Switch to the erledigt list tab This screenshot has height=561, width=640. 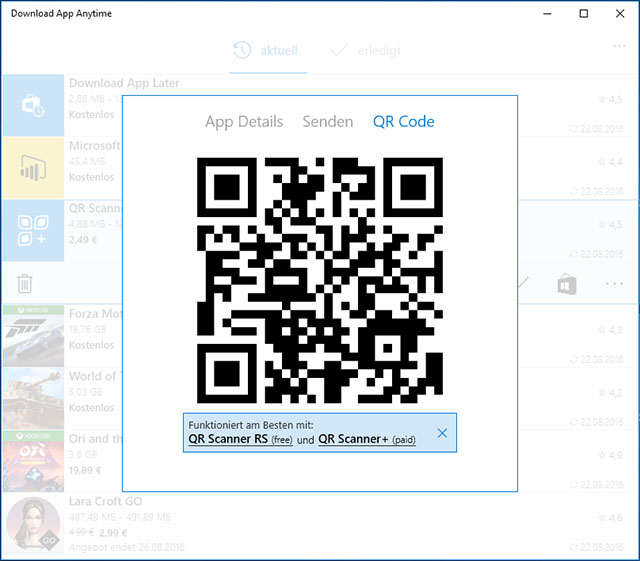[x=366, y=51]
